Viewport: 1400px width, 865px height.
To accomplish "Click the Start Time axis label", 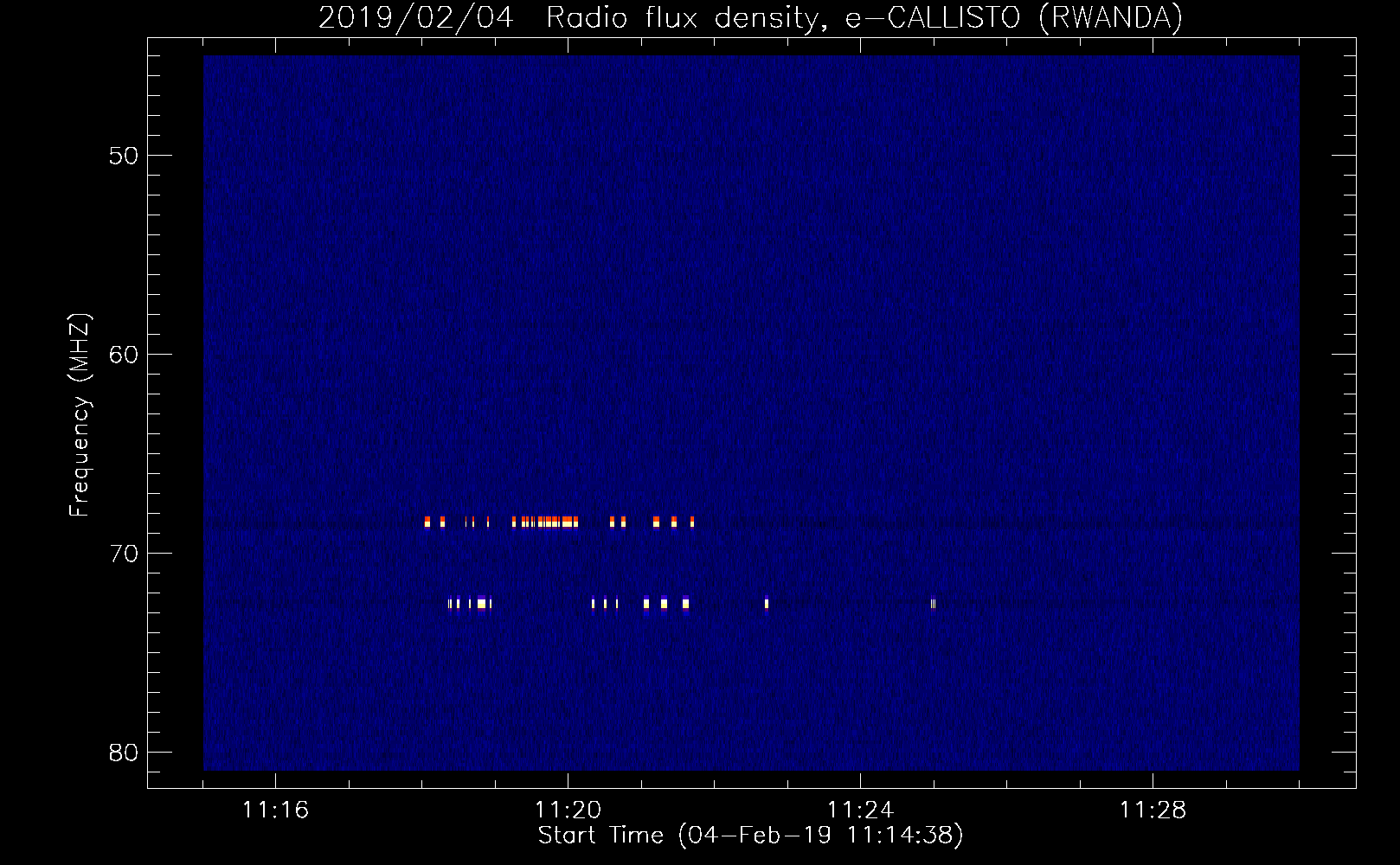I will pyautogui.click(x=750, y=835).
